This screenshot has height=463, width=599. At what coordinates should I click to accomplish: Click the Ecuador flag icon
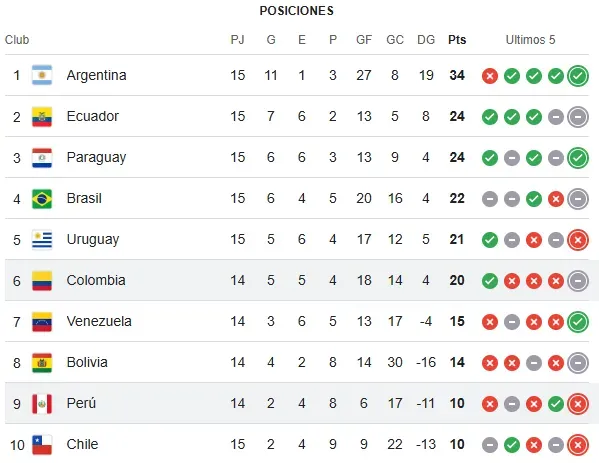(x=42, y=116)
